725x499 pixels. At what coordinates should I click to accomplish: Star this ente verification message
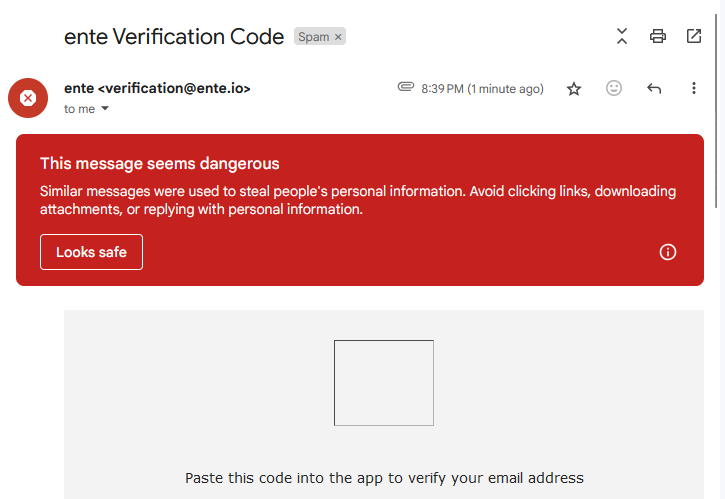click(574, 89)
